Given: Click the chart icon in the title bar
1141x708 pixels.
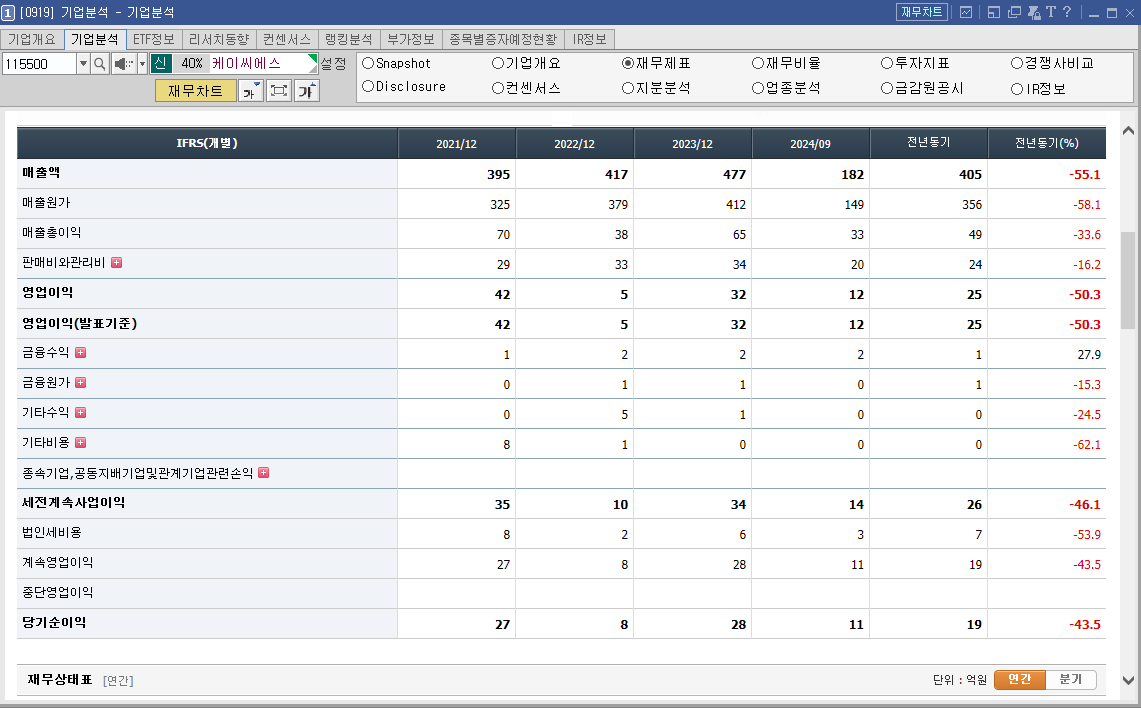Looking at the screenshot, I should tap(966, 11).
